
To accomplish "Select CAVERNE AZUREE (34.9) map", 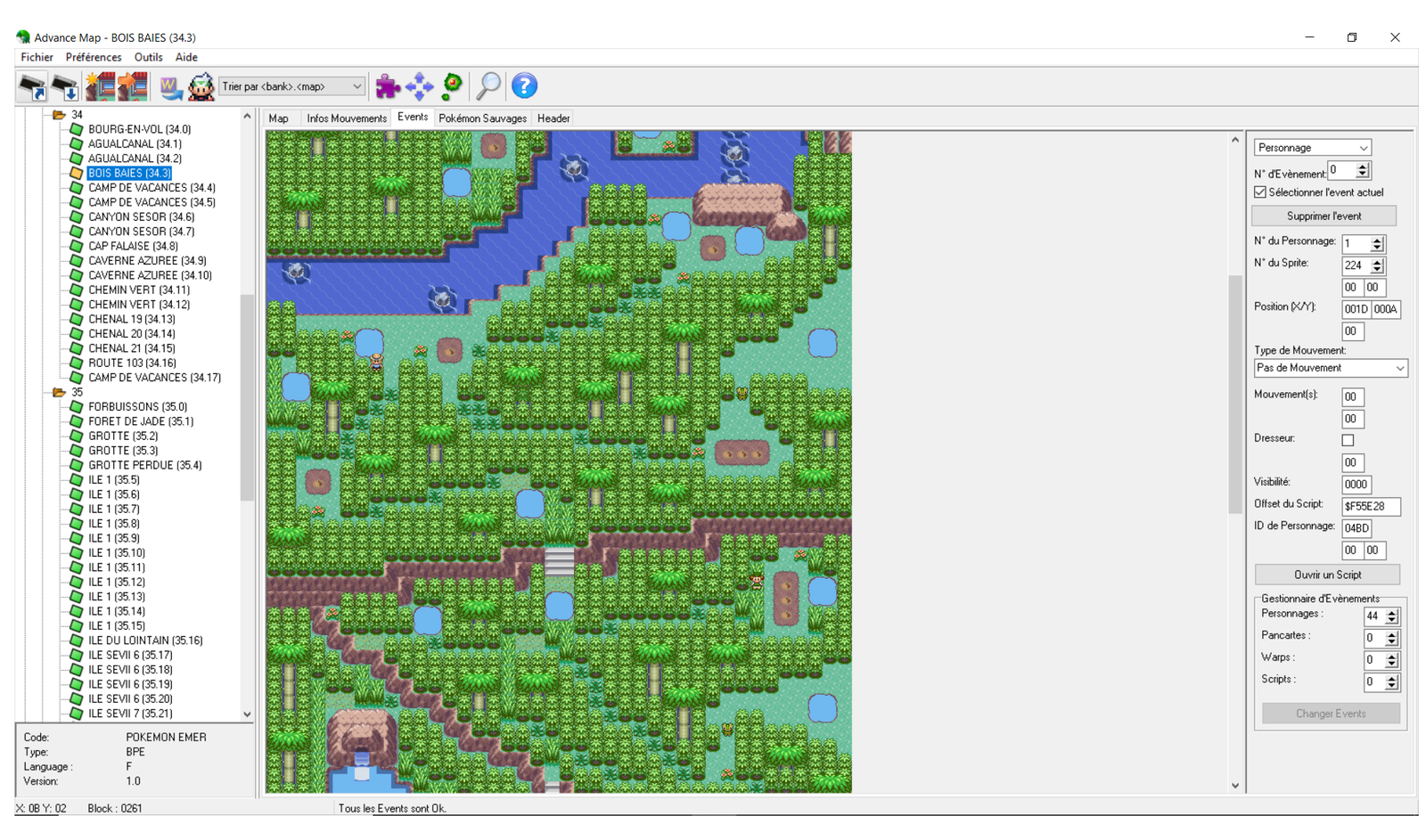I will [147, 261].
